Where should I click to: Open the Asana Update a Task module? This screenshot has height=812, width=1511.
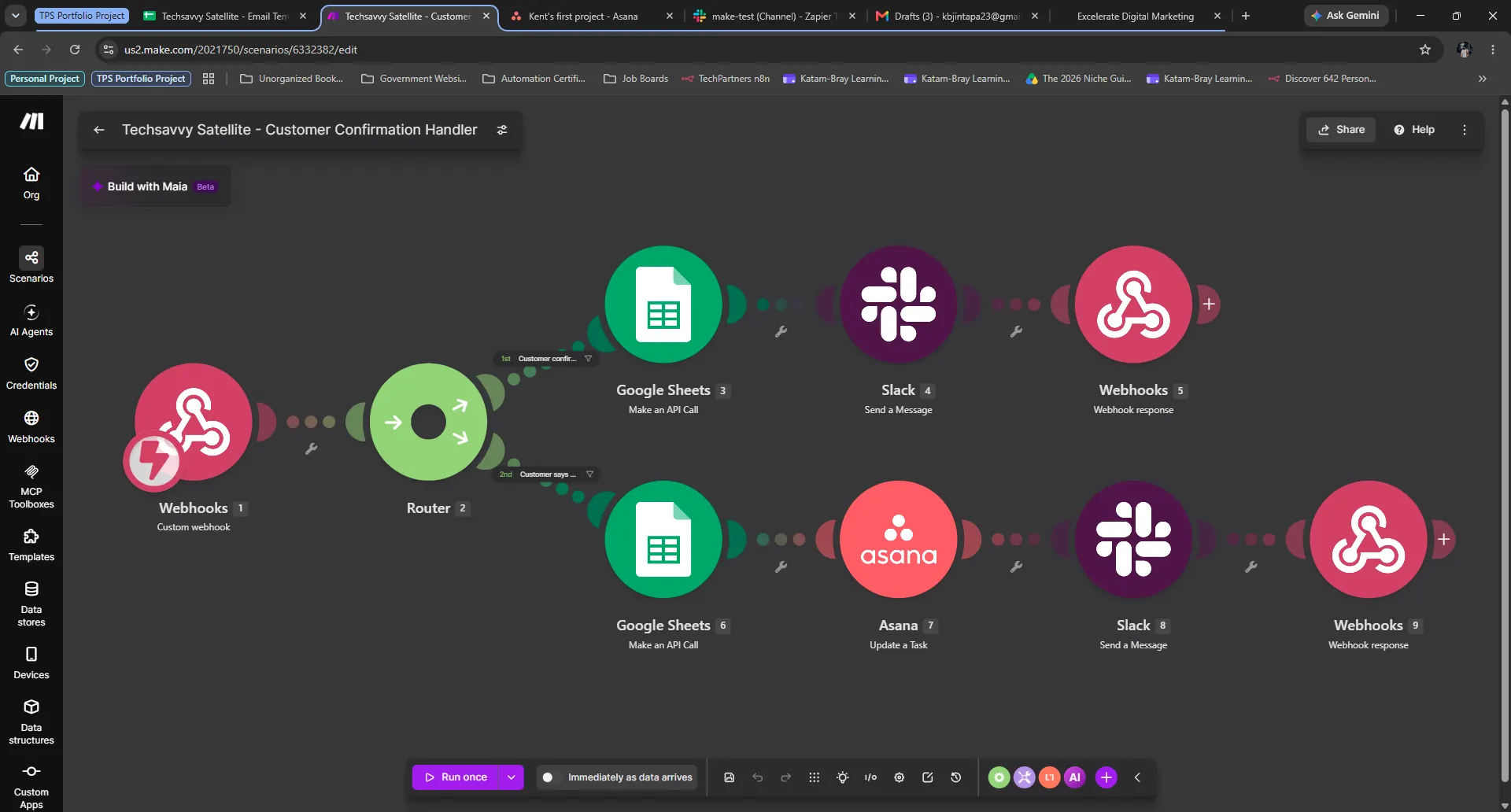(x=898, y=539)
